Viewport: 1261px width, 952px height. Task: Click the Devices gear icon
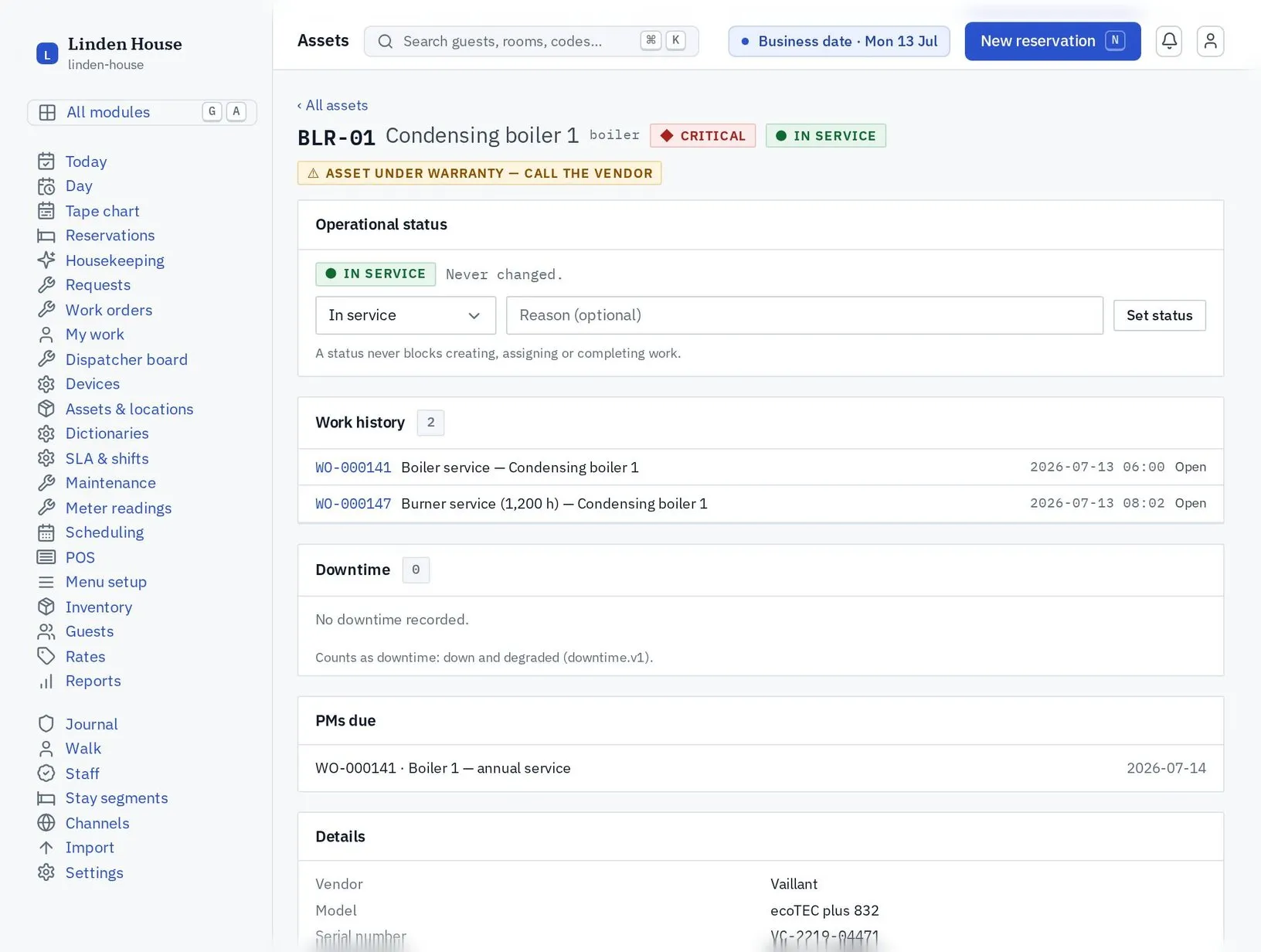click(46, 384)
